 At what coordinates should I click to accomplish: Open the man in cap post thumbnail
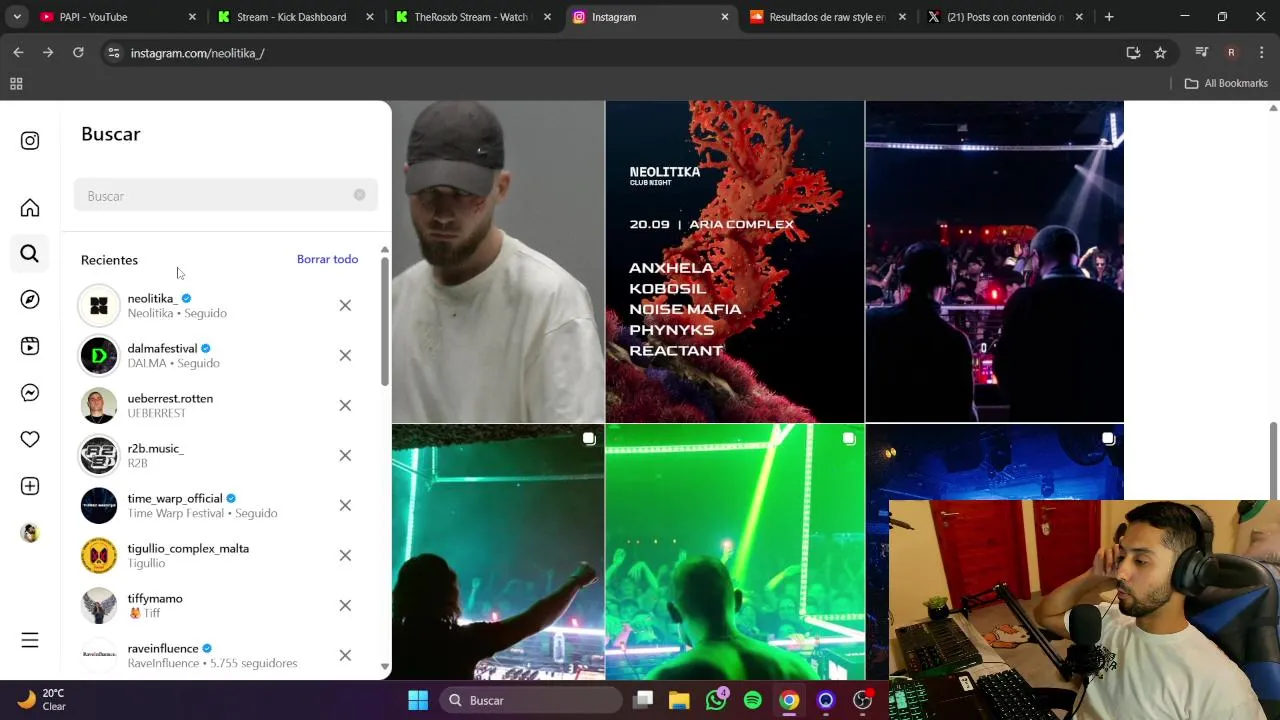498,261
